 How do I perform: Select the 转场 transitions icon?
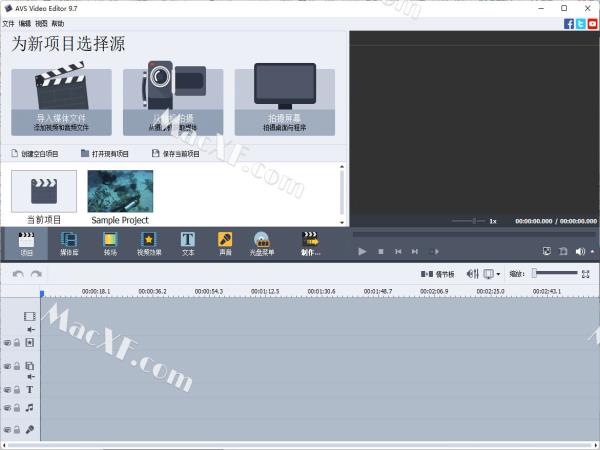pos(110,242)
